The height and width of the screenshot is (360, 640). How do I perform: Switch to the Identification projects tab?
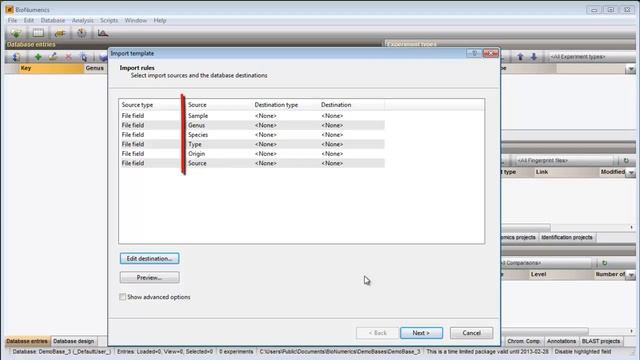click(x=567, y=237)
